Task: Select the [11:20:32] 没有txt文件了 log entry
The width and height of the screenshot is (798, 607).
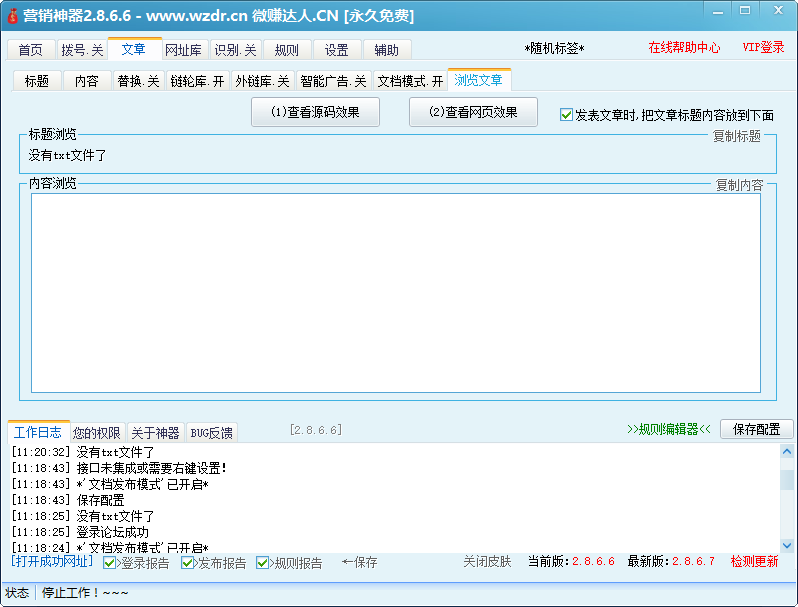Action: pos(83,452)
